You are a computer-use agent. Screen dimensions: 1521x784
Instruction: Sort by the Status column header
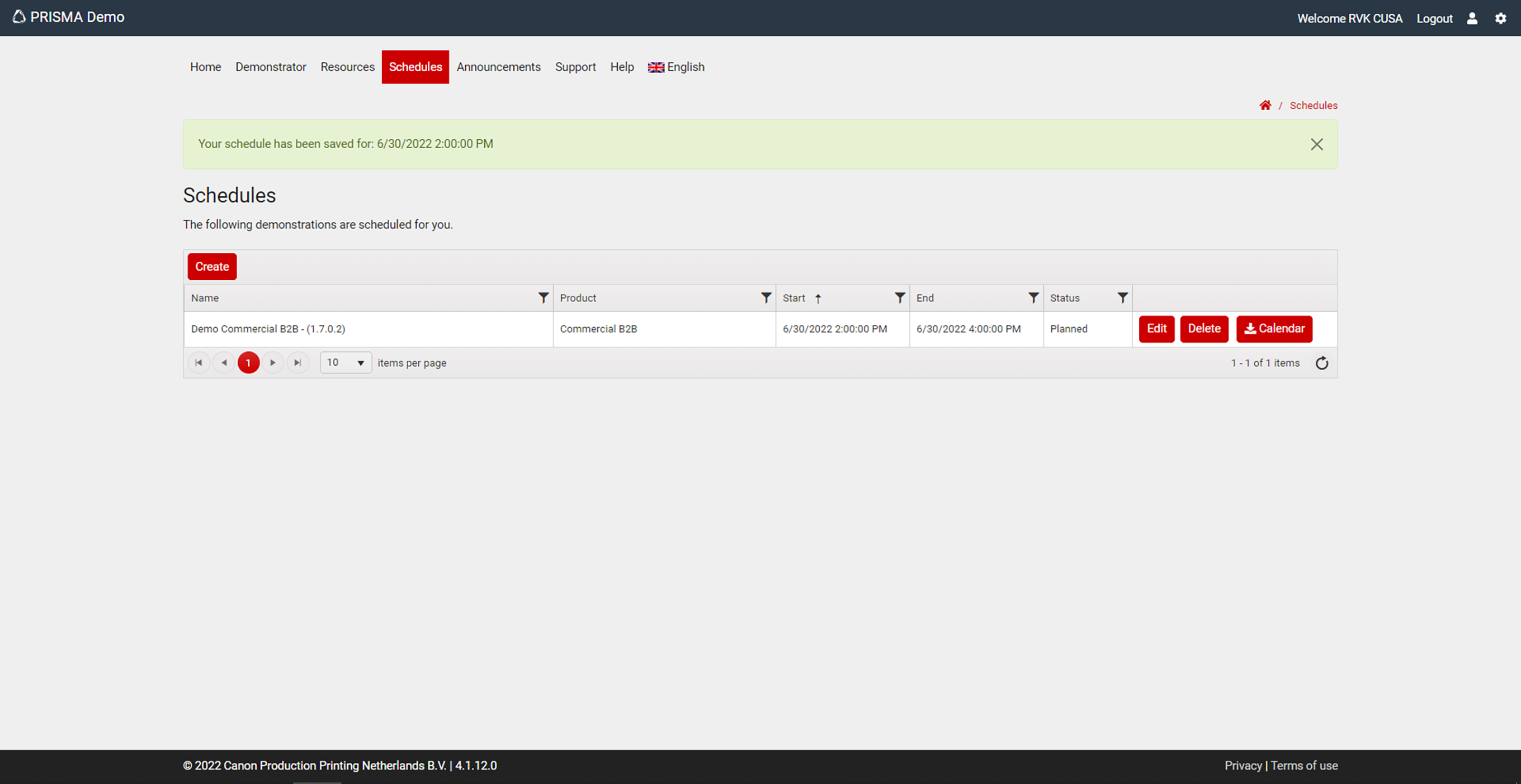[x=1065, y=298]
